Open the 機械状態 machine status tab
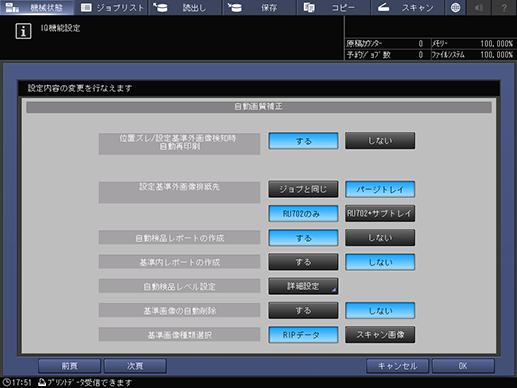Image resolution: width=517 pixels, height=388 pixels. click(x=37, y=7)
